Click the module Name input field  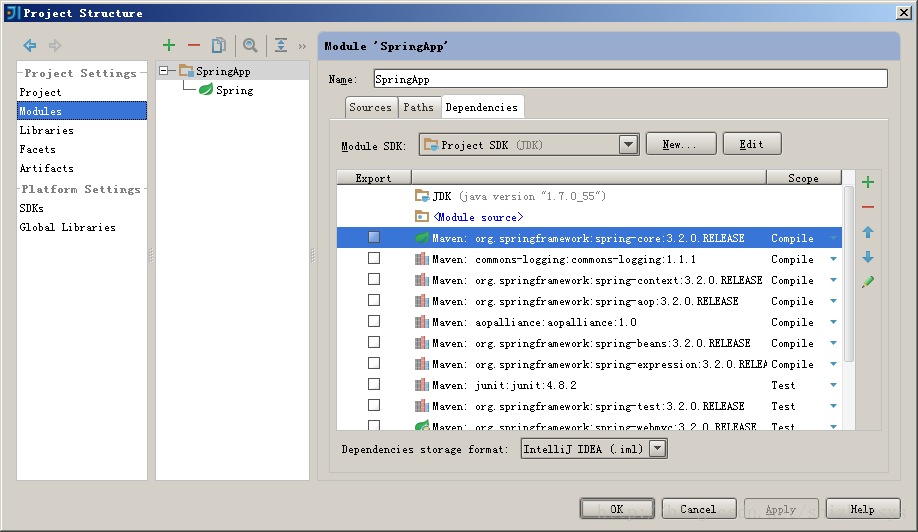[x=631, y=79]
